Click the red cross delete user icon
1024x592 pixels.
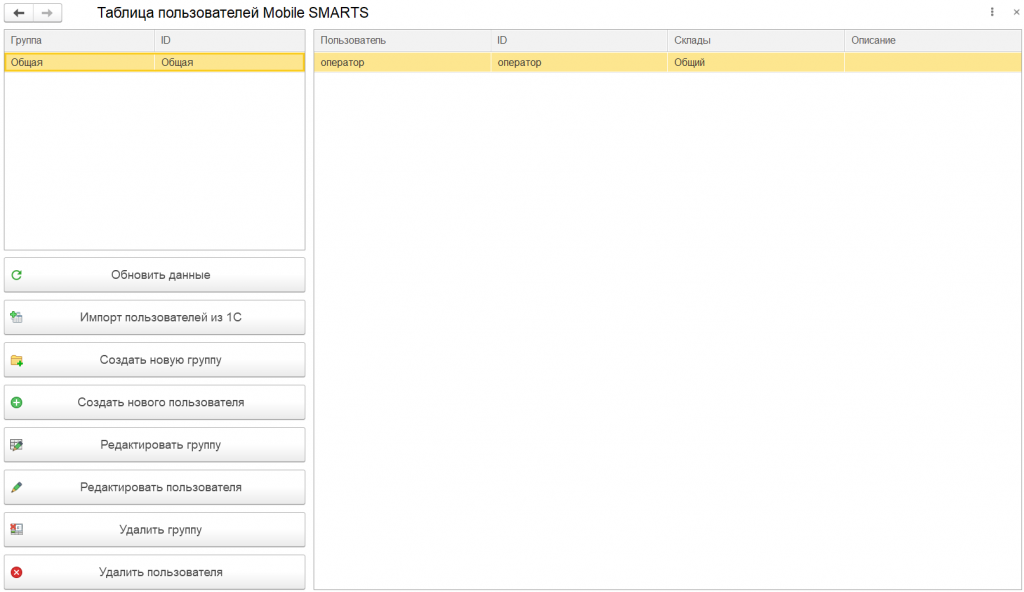pos(17,572)
